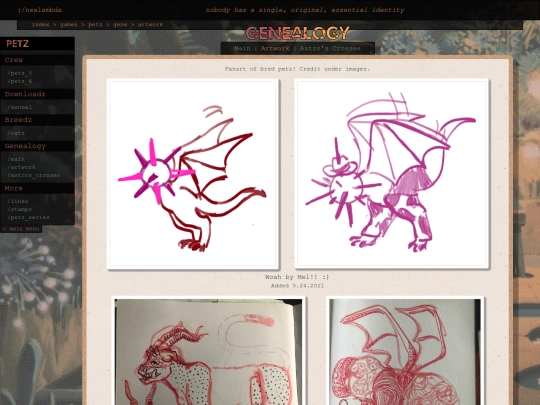Open /petz_series under More
This screenshot has height=405, width=540.
[28, 217]
